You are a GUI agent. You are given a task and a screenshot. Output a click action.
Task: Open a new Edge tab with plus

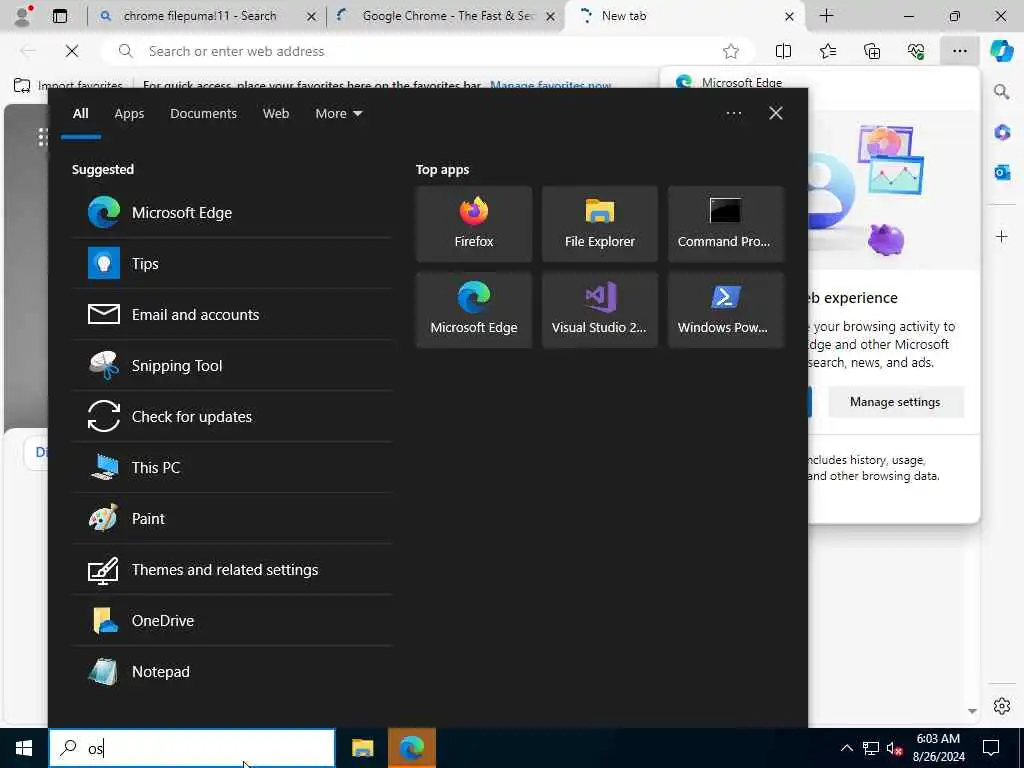(826, 16)
